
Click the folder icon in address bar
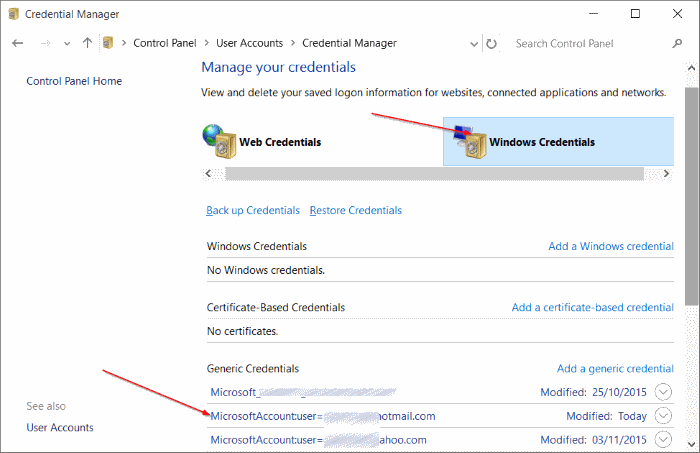(108, 44)
